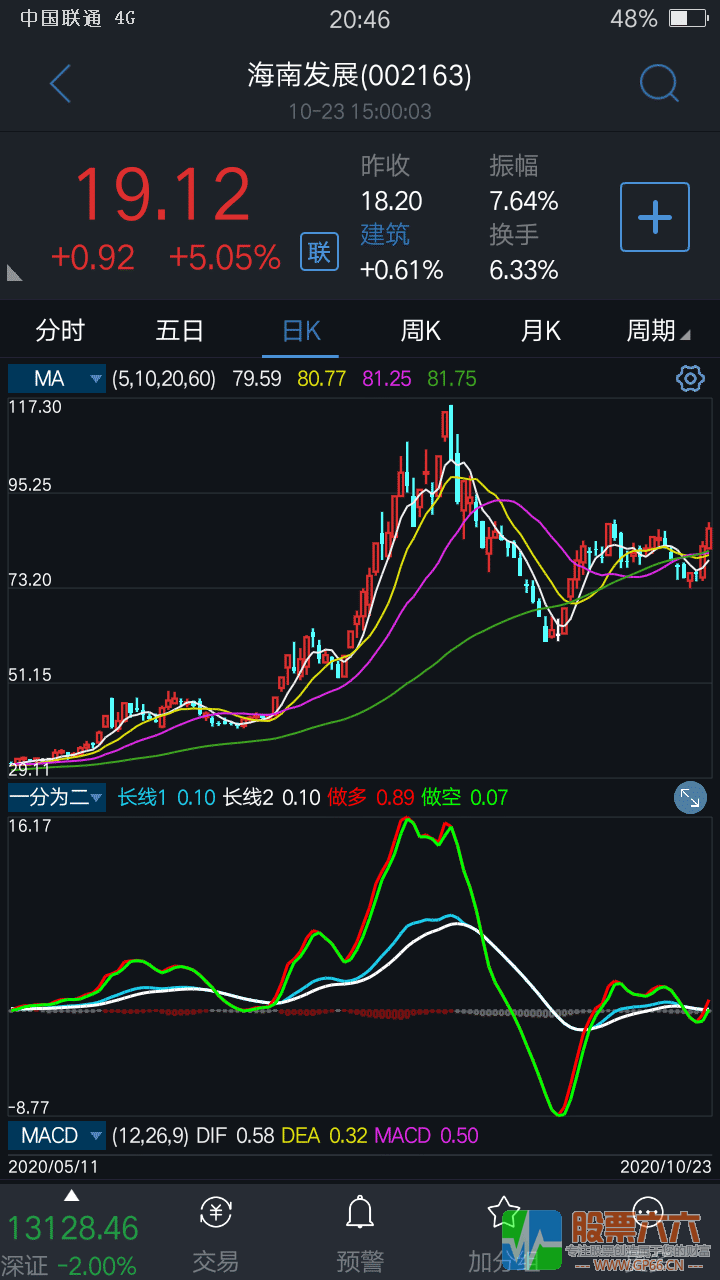The width and height of the screenshot is (720, 1280).
Task: Tap DIF value 0.58
Action: point(256,1136)
